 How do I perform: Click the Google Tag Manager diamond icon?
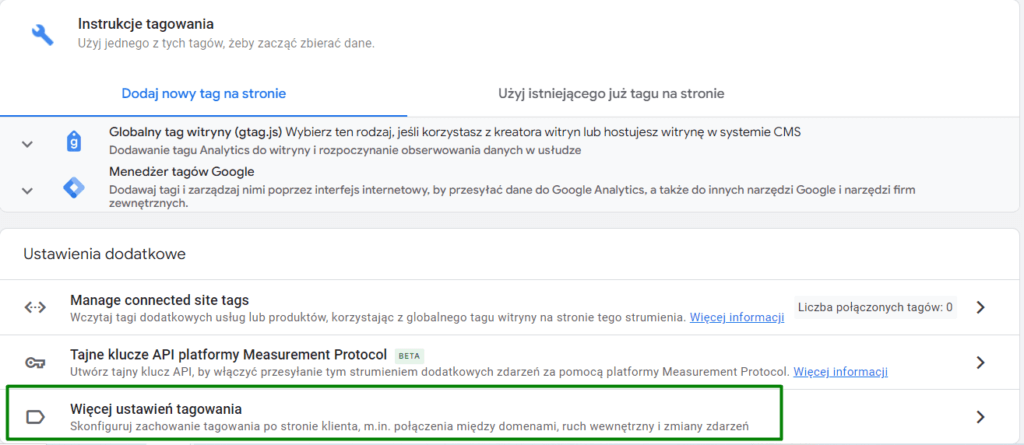73,187
